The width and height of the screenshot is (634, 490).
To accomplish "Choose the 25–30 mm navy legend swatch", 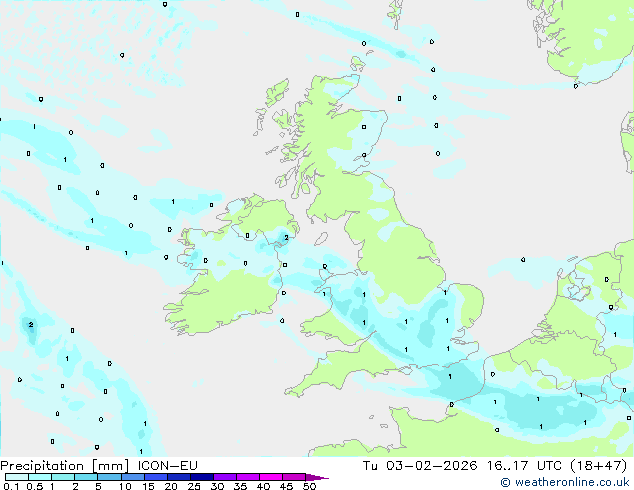I will (x=201, y=477).
